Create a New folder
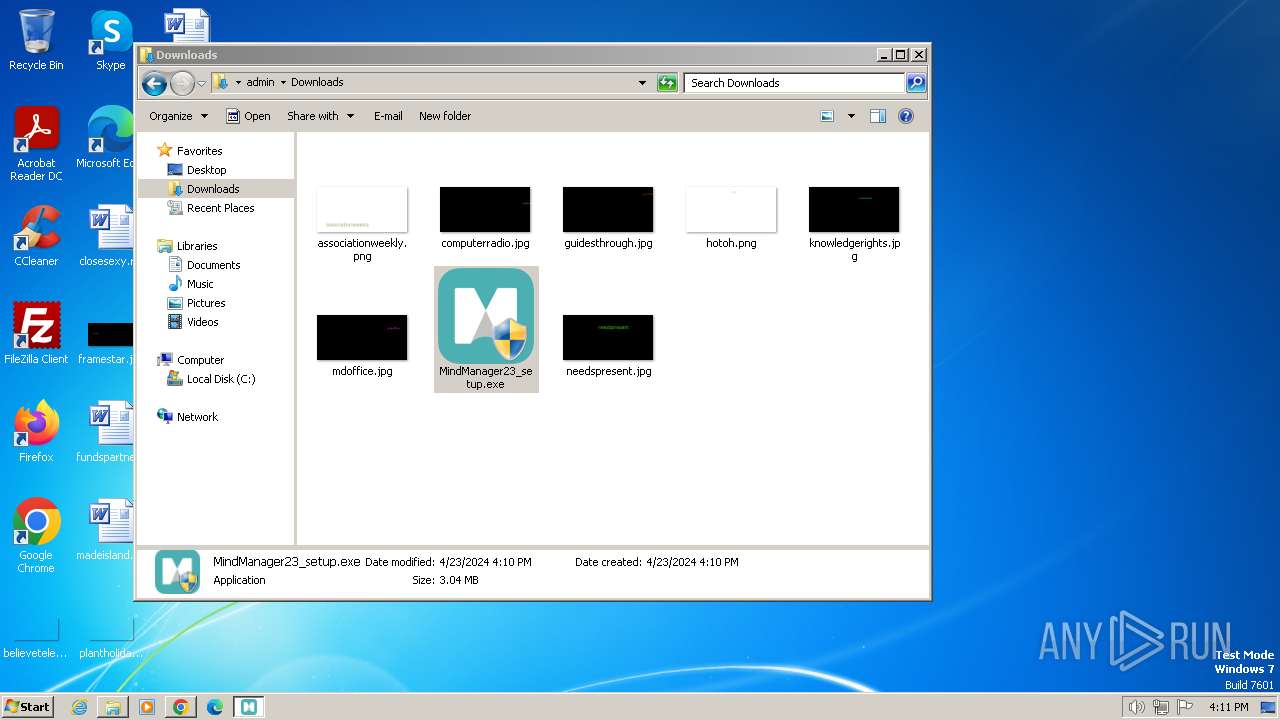 pyautogui.click(x=445, y=116)
